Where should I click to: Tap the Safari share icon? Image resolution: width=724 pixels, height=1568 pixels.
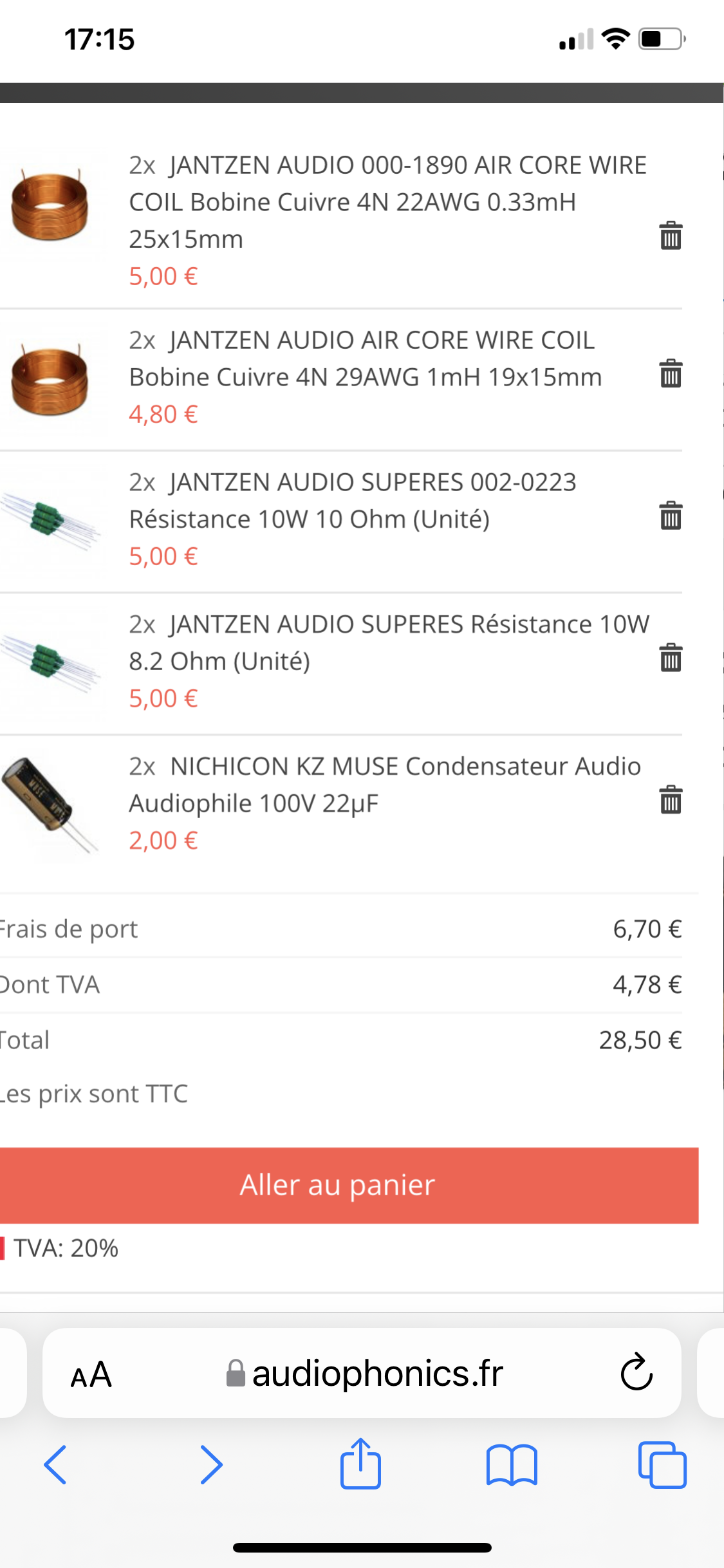pyautogui.click(x=360, y=1464)
